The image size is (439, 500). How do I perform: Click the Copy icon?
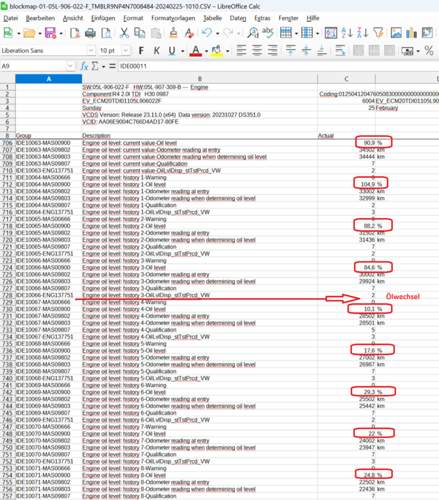click(139, 33)
